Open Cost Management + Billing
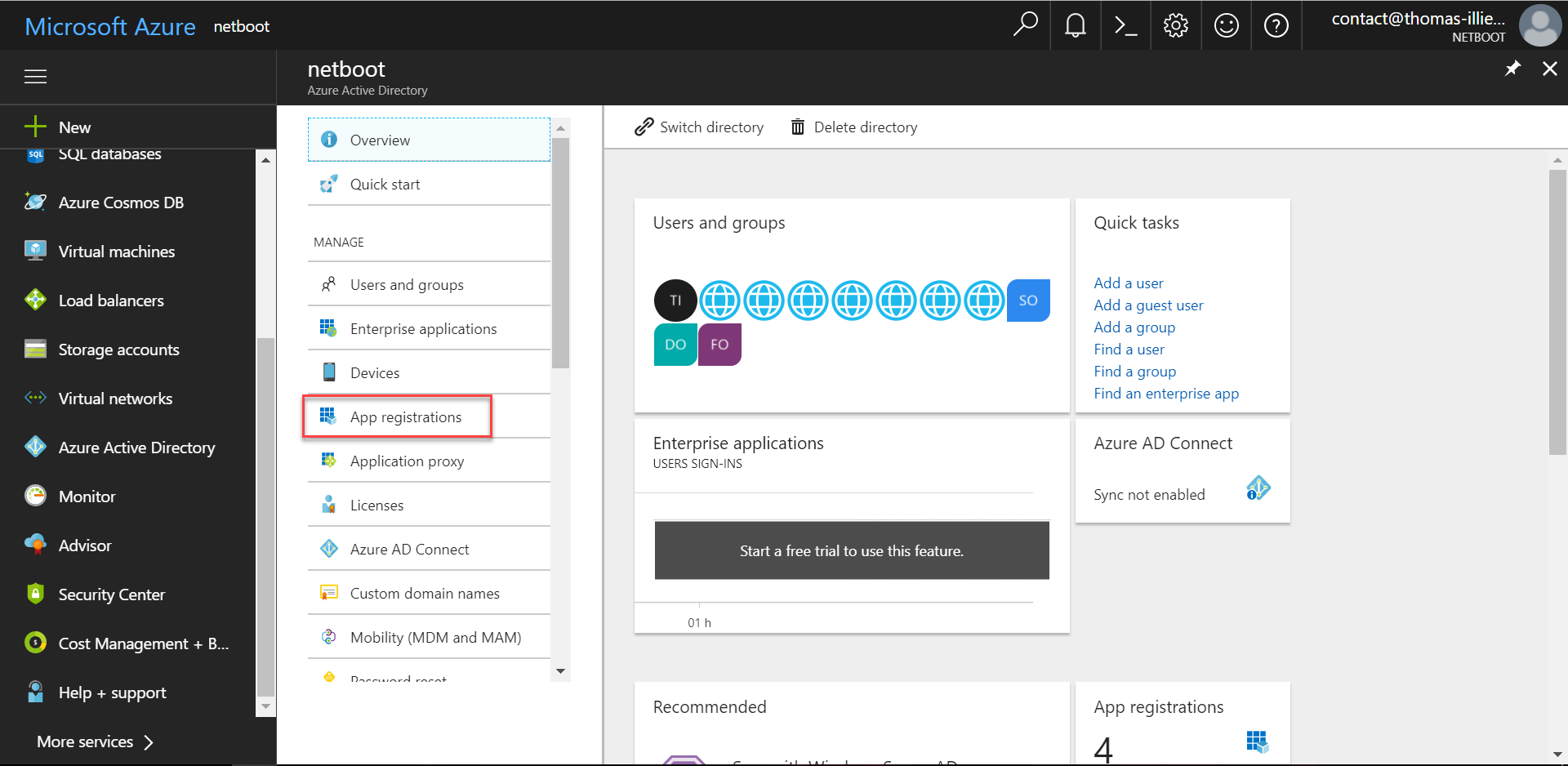 [144, 644]
